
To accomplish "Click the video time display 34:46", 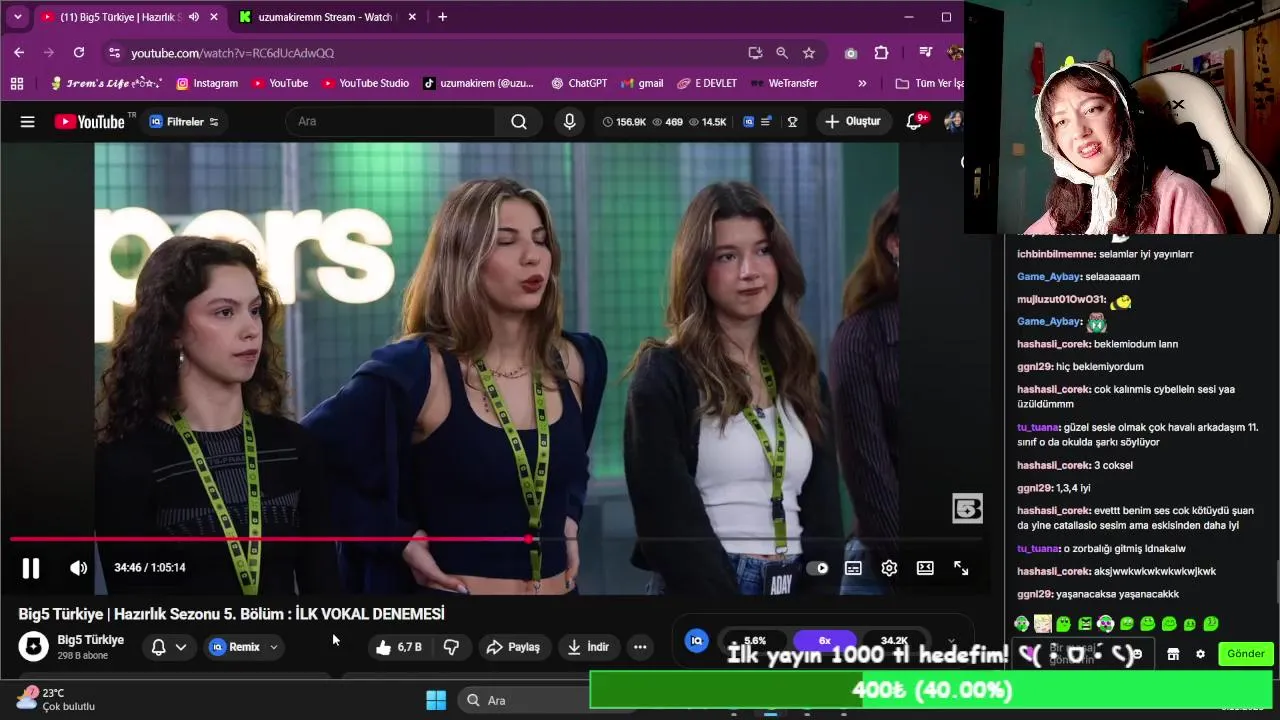I will tap(150, 568).
